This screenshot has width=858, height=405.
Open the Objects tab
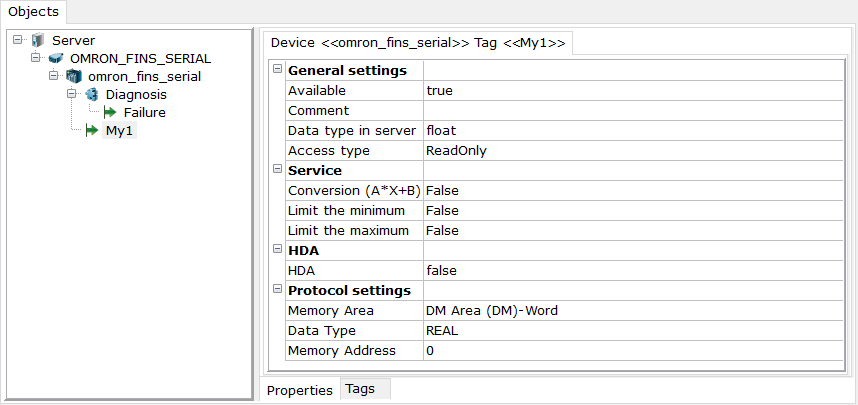33,11
